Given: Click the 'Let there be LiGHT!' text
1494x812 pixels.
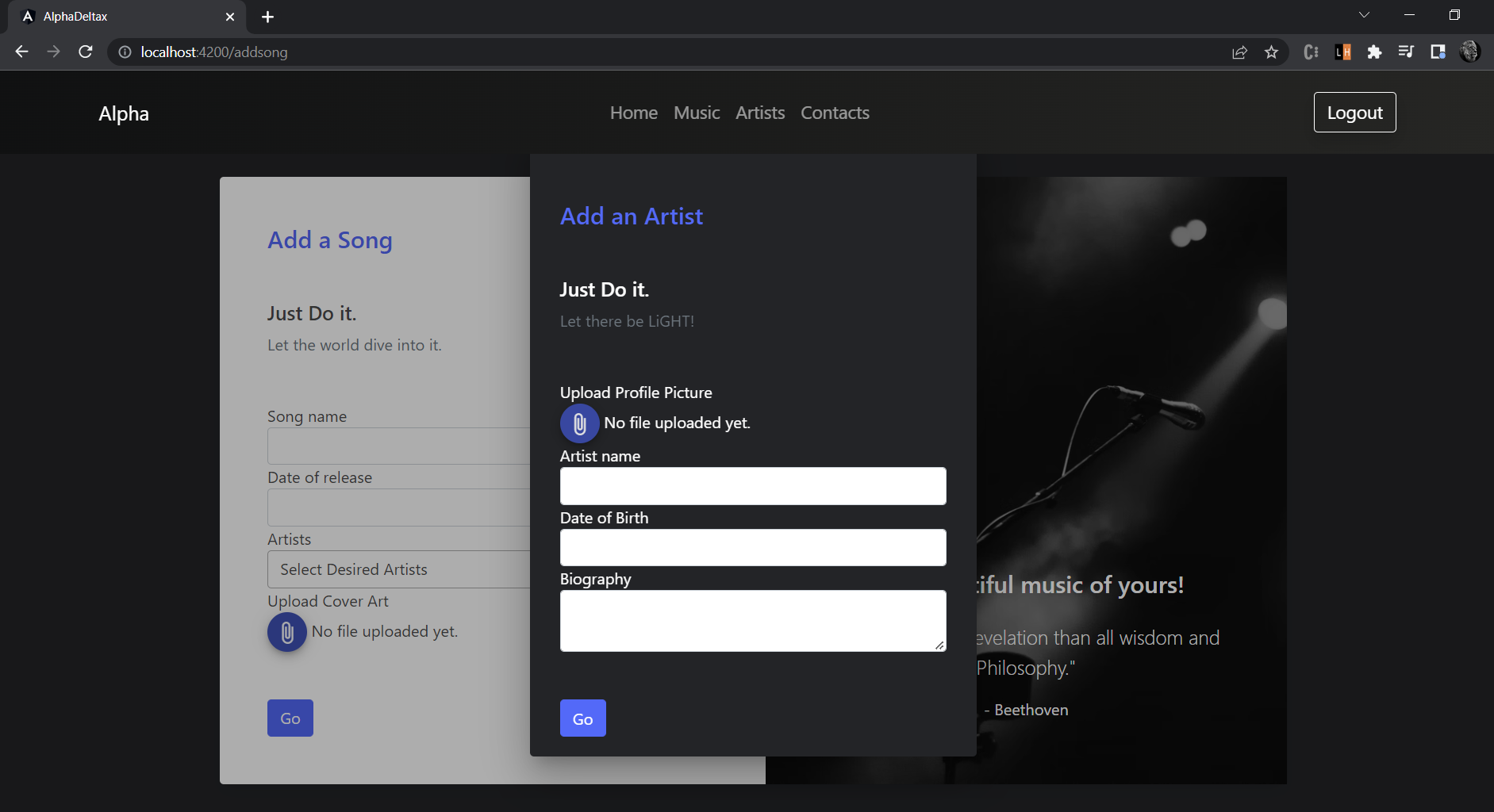Looking at the screenshot, I should [627, 321].
